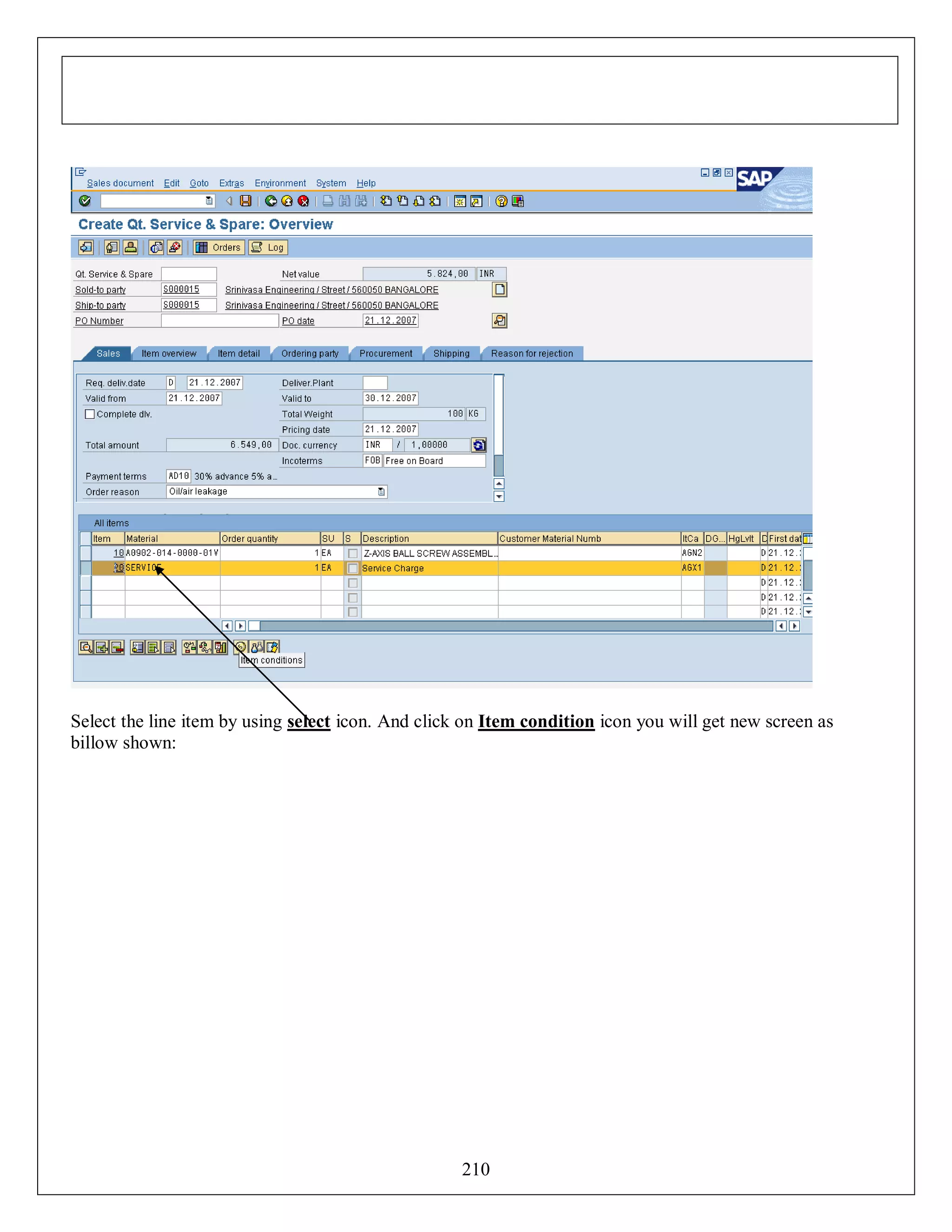Click the red Cancel icon in toolbar

coord(304,201)
